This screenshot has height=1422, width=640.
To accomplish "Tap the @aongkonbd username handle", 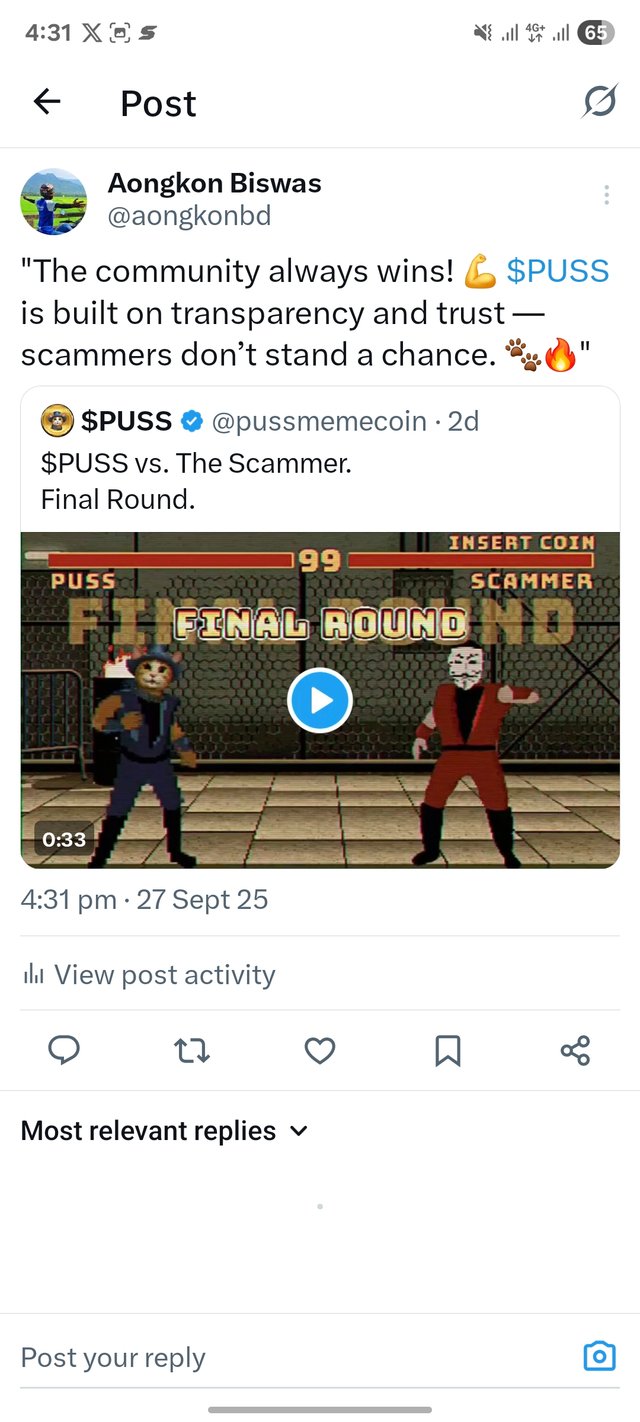I will point(189,216).
